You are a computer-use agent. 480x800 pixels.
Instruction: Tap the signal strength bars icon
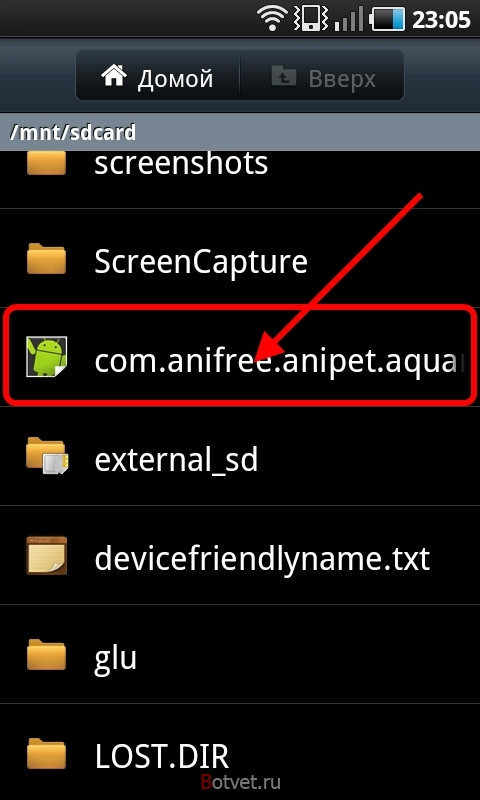click(351, 19)
